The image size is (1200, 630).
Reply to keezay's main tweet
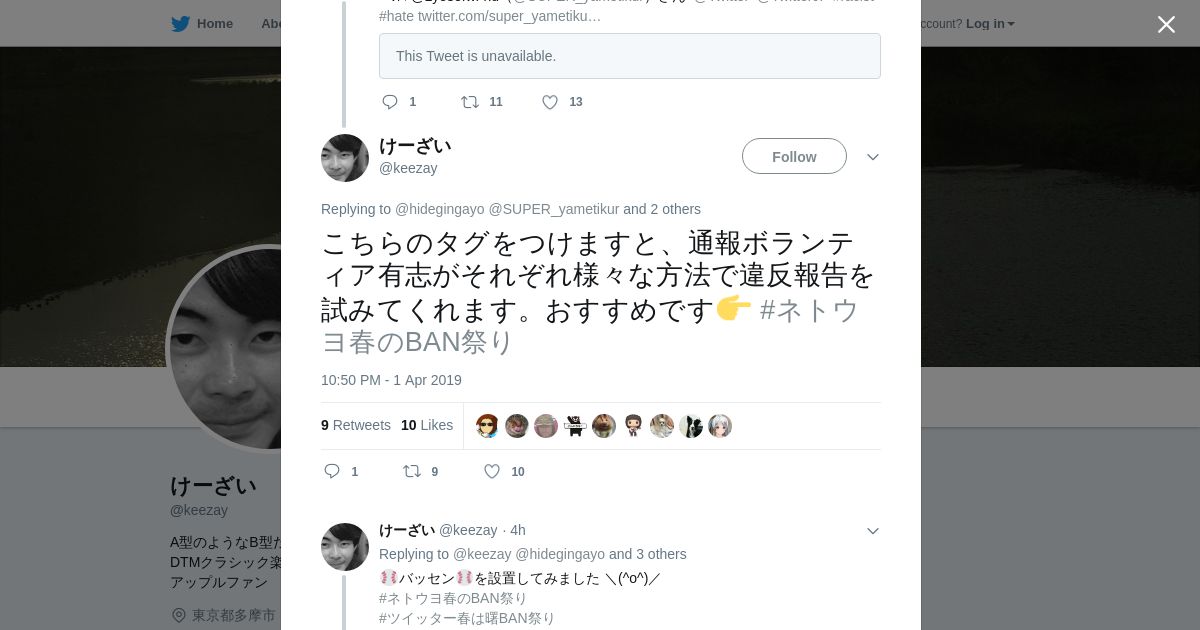point(333,471)
